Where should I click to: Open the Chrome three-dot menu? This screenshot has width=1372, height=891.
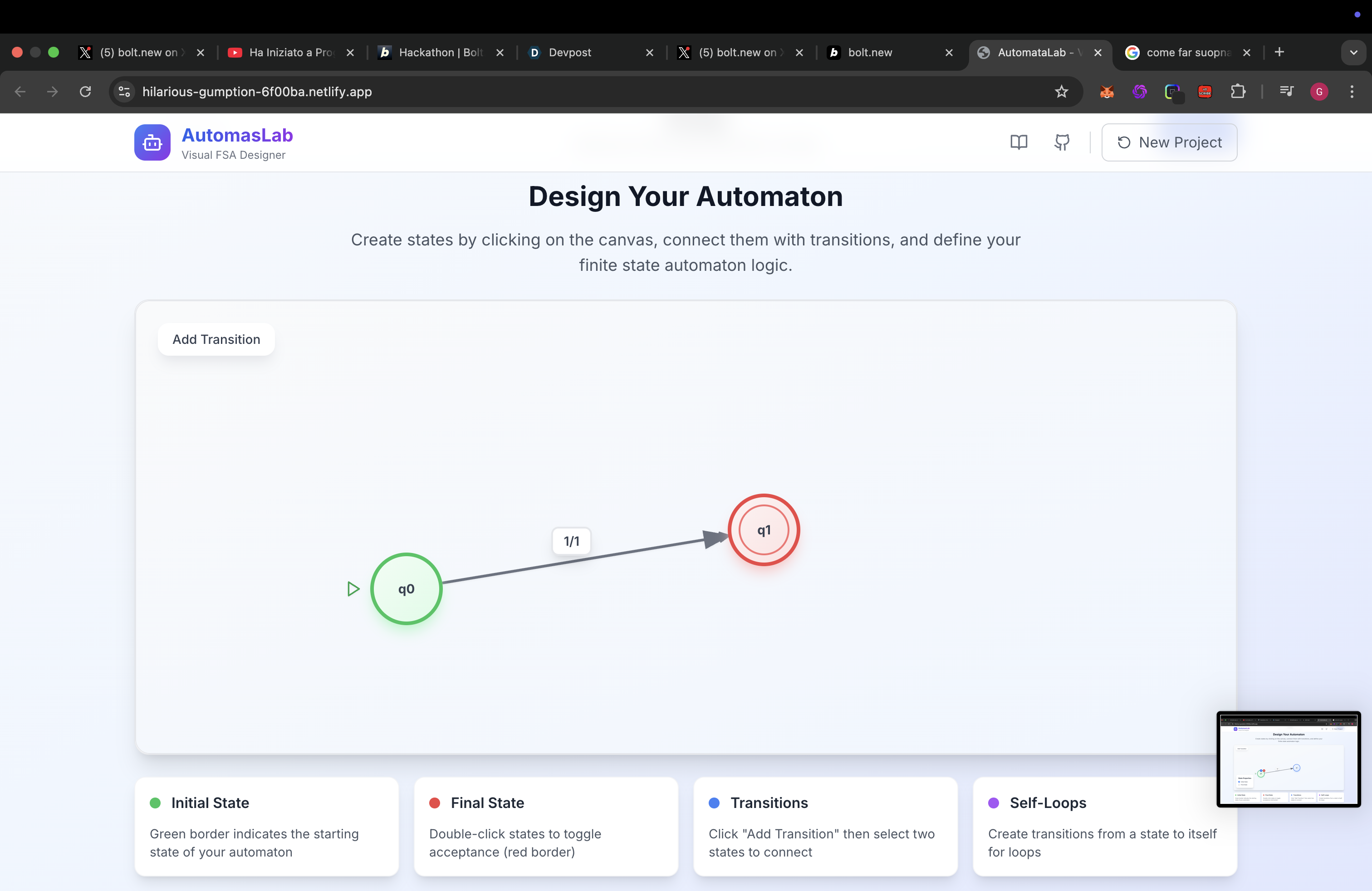coord(1352,92)
